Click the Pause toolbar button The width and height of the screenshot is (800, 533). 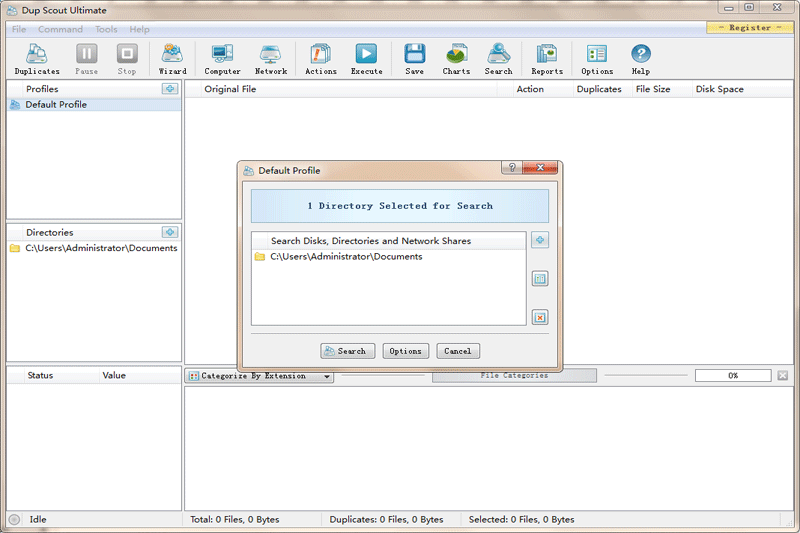point(86,59)
